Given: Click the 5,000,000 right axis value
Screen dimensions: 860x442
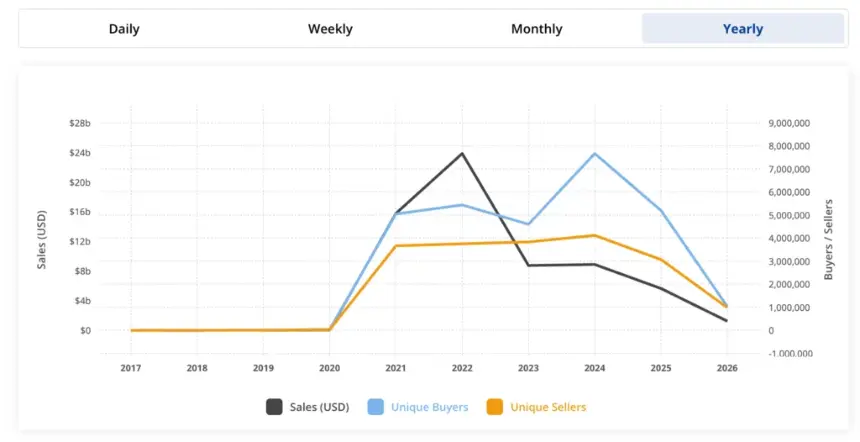Looking at the screenshot, I should [x=789, y=215].
